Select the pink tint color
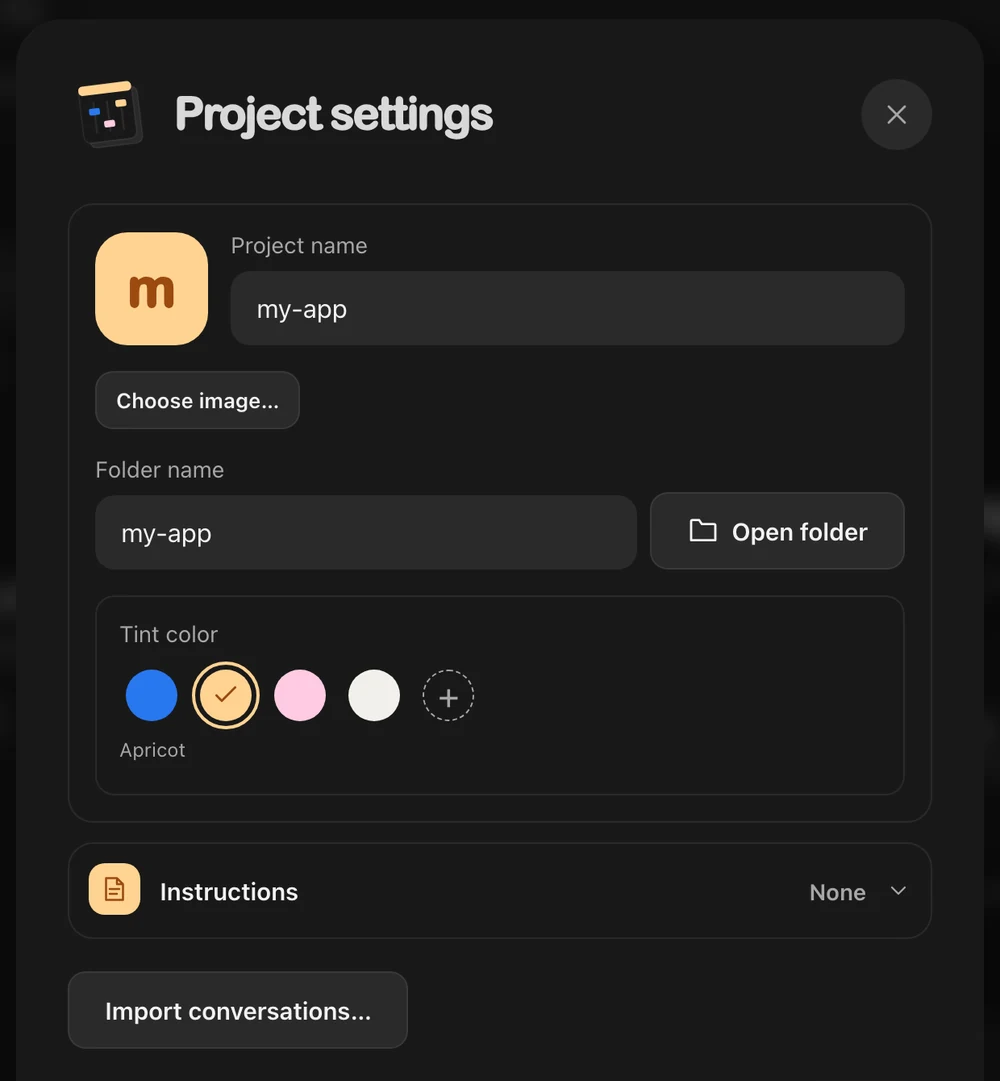 pyautogui.click(x=300, y=695)
